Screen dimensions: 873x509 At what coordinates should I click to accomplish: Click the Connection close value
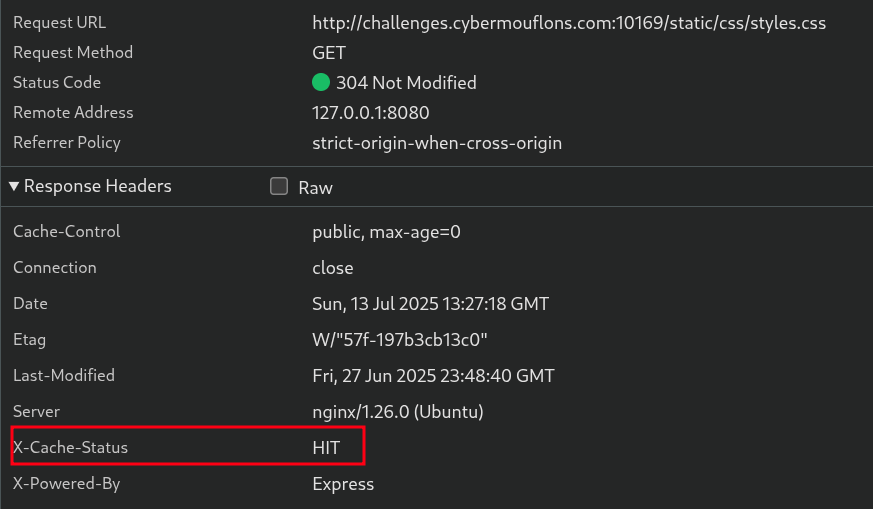(x=333, y=268)
